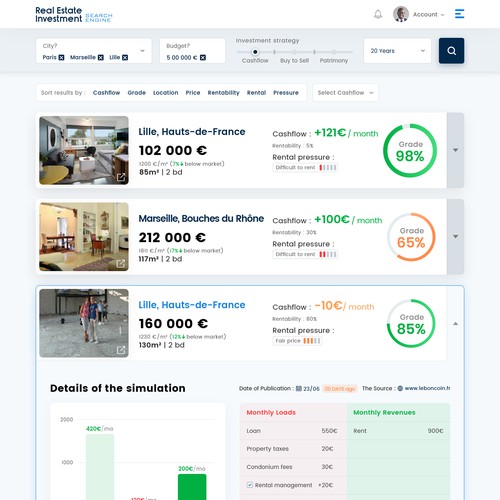Open the Account dropdown
The image size is (500, 500).
point(428,15)
